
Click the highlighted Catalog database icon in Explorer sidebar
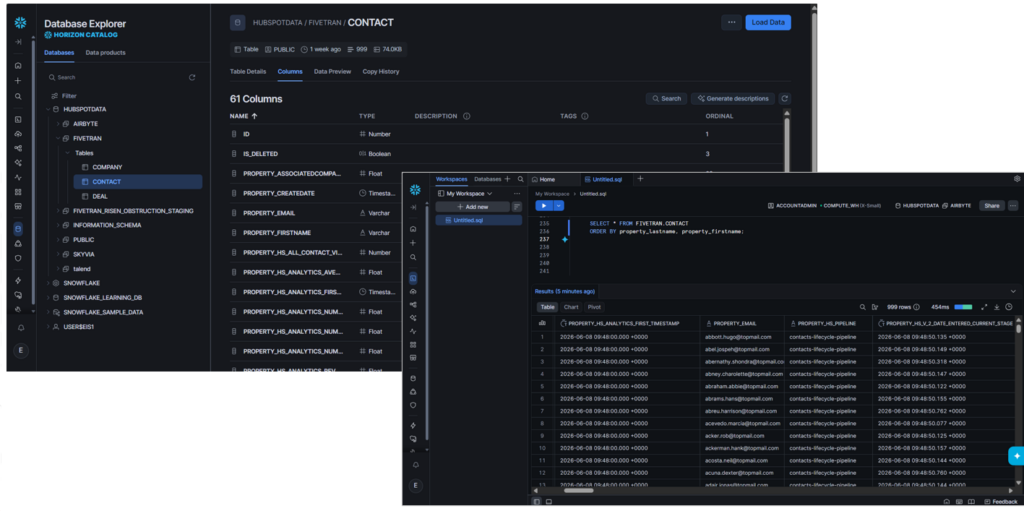click(x=18, y=229)
